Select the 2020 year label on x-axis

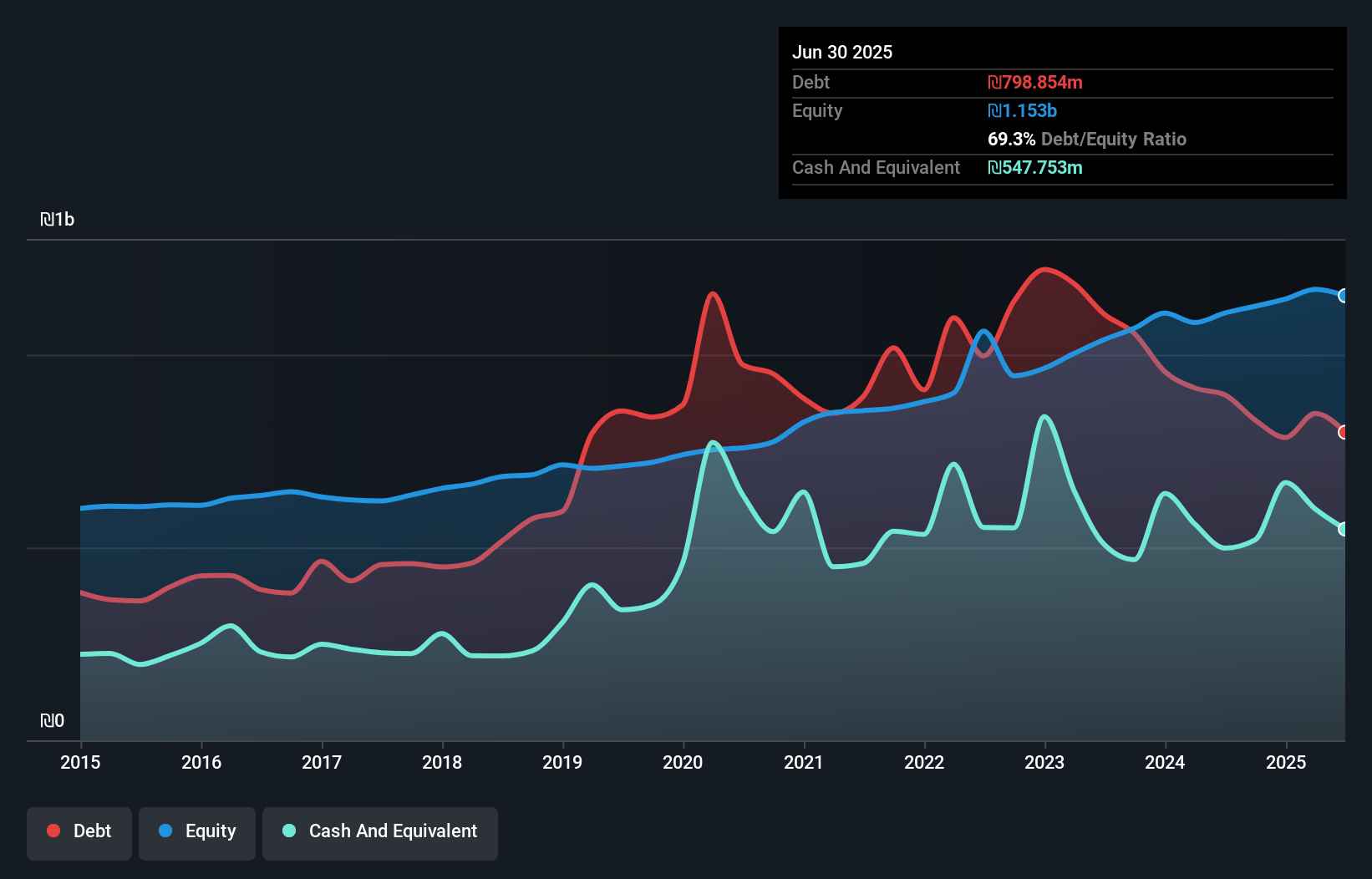pos(681,762)
